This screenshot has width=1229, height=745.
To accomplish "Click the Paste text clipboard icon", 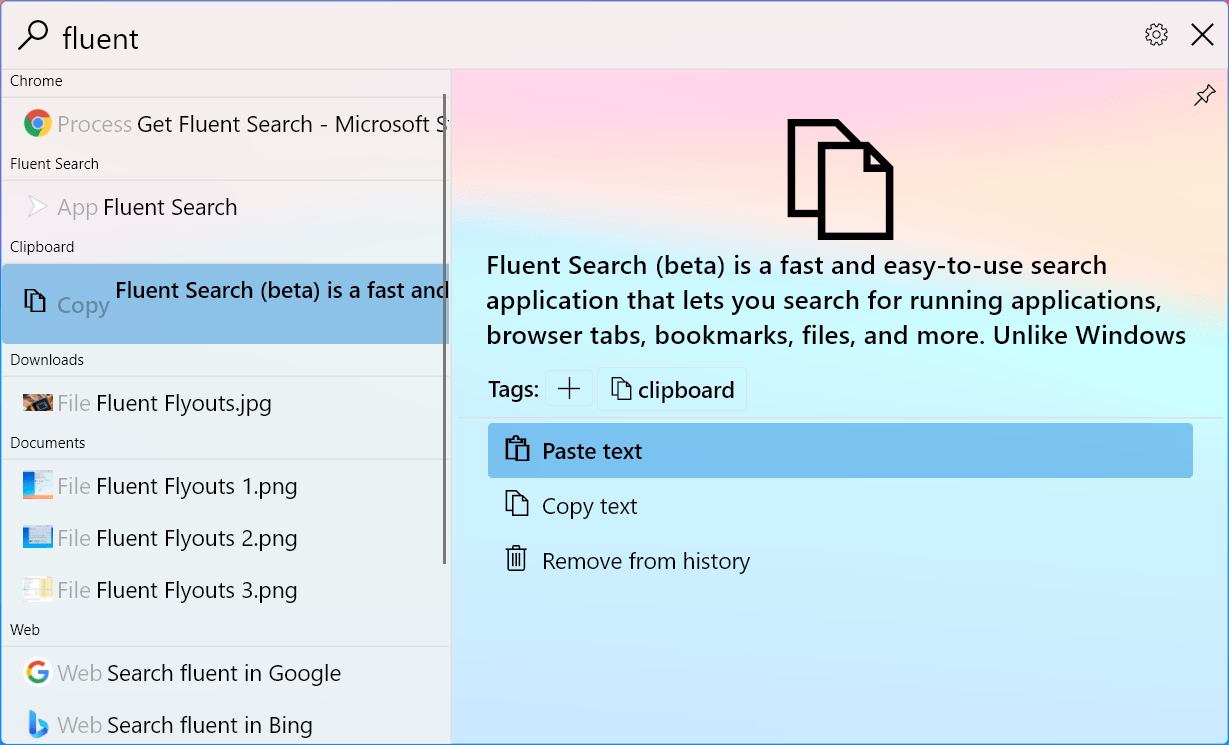I will pos(518,449).
